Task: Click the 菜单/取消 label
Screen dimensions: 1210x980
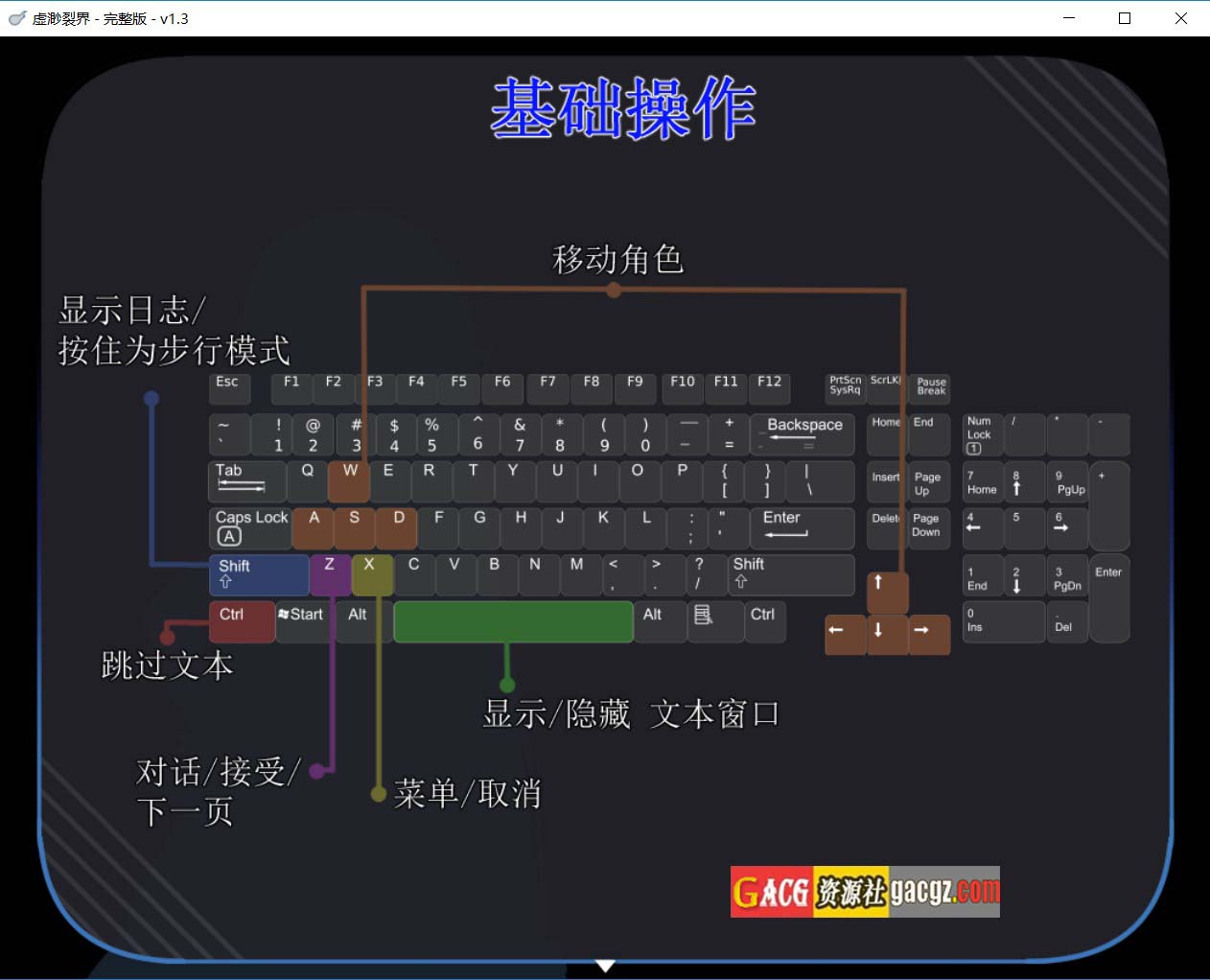Action: click(468, 794)
